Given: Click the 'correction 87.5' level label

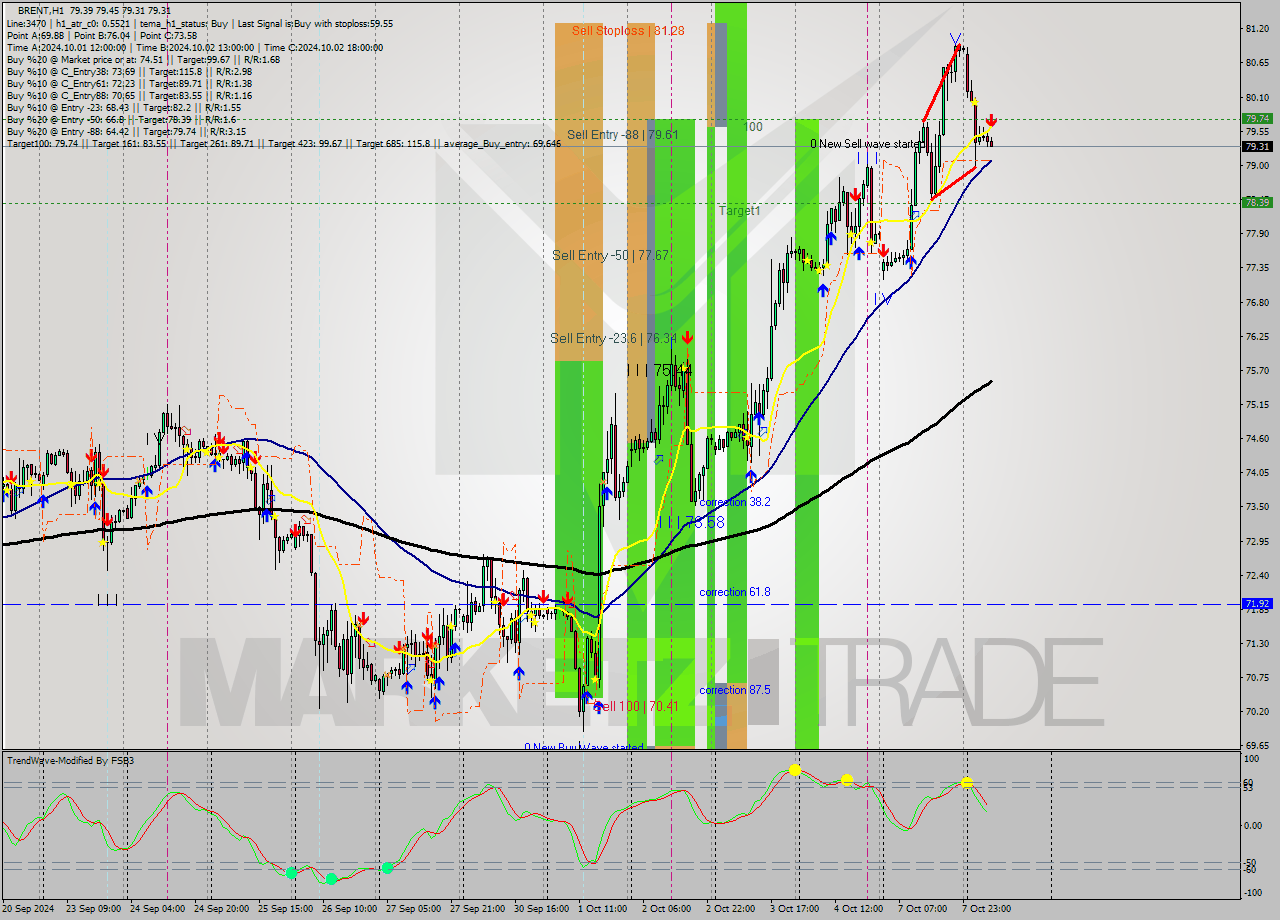Looking at the screenshot, I should [735, 690].
